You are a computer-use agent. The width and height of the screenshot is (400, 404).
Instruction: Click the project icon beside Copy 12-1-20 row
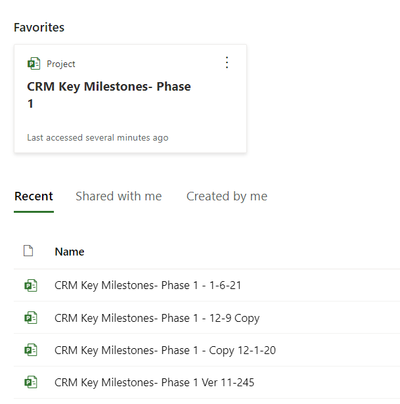click(x=31, y=350)
